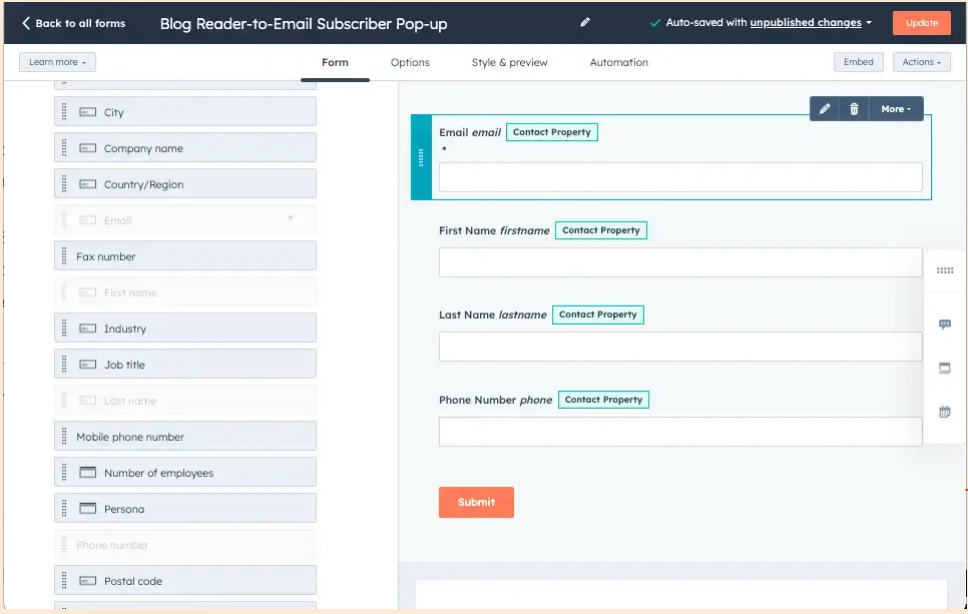The width and height of the screenshot is (968, 614).
Task: Expand the Learn more dropdown
Action: coord(57,62)
